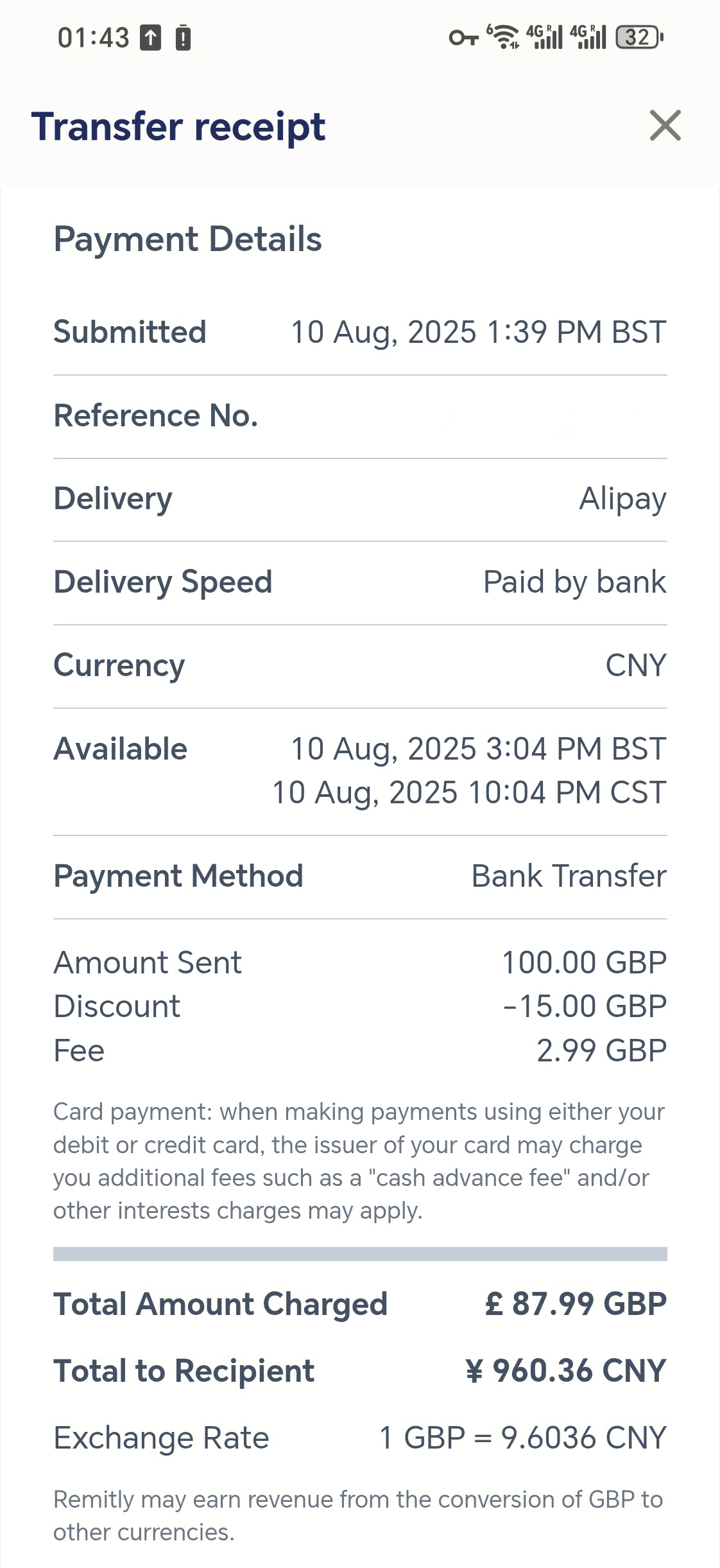Tap the -15.00 GBP discount amount
The width and height of the screenshot is (720, 1568).
coord(585,1007)
